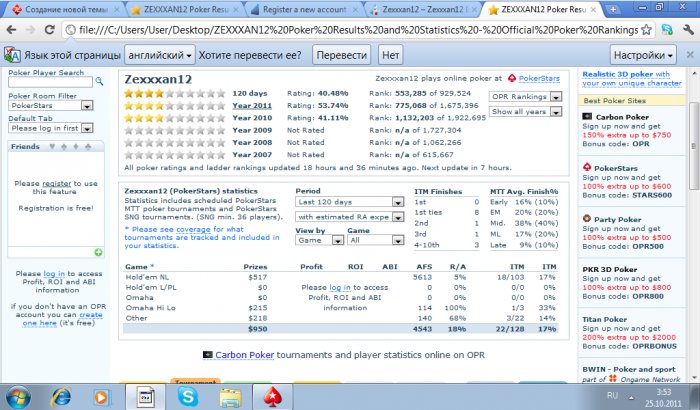The height and width of the screenshot is (410, 700).
Task: Switch to second ZEXXXAN12 Poker Results tab
Action: (x=543, y=9)
